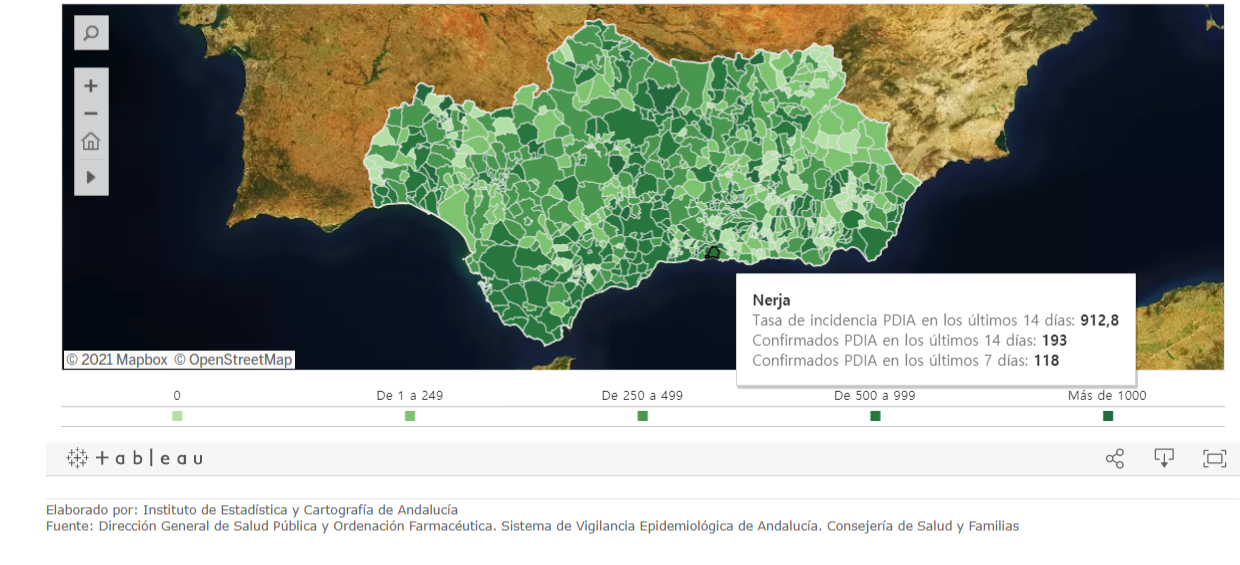Click the 'De 500 a 999' legend label
Viewport: 1240px width, 565px height.
875,395
